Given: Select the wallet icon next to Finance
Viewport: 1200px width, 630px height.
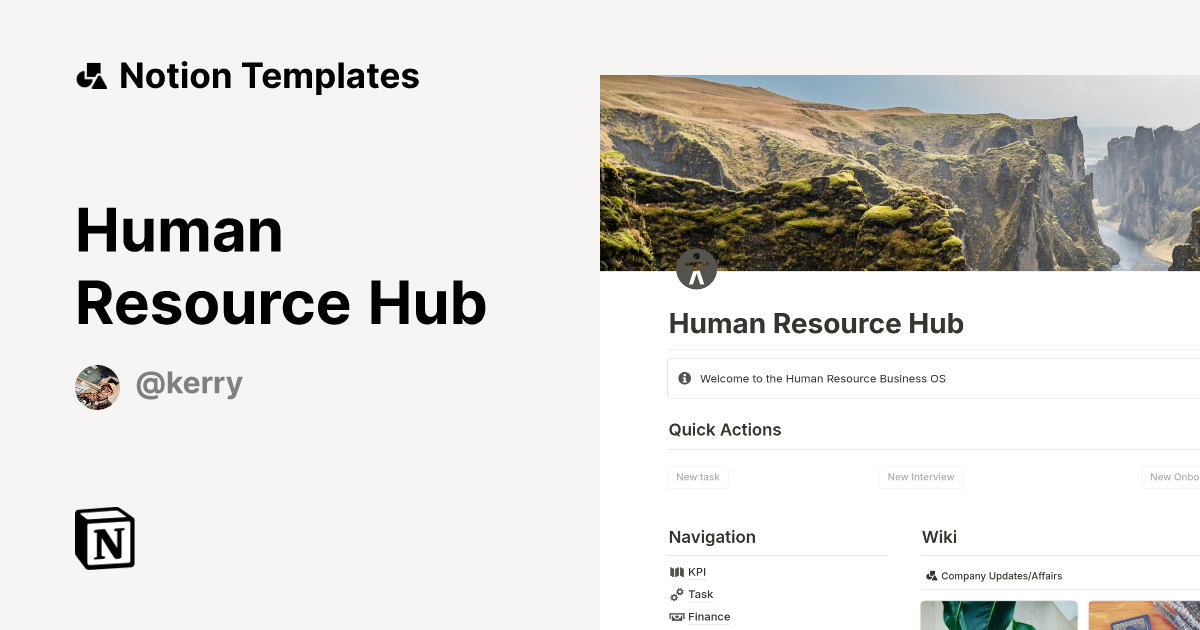Looking at the screenshot, I should point(676,616).
